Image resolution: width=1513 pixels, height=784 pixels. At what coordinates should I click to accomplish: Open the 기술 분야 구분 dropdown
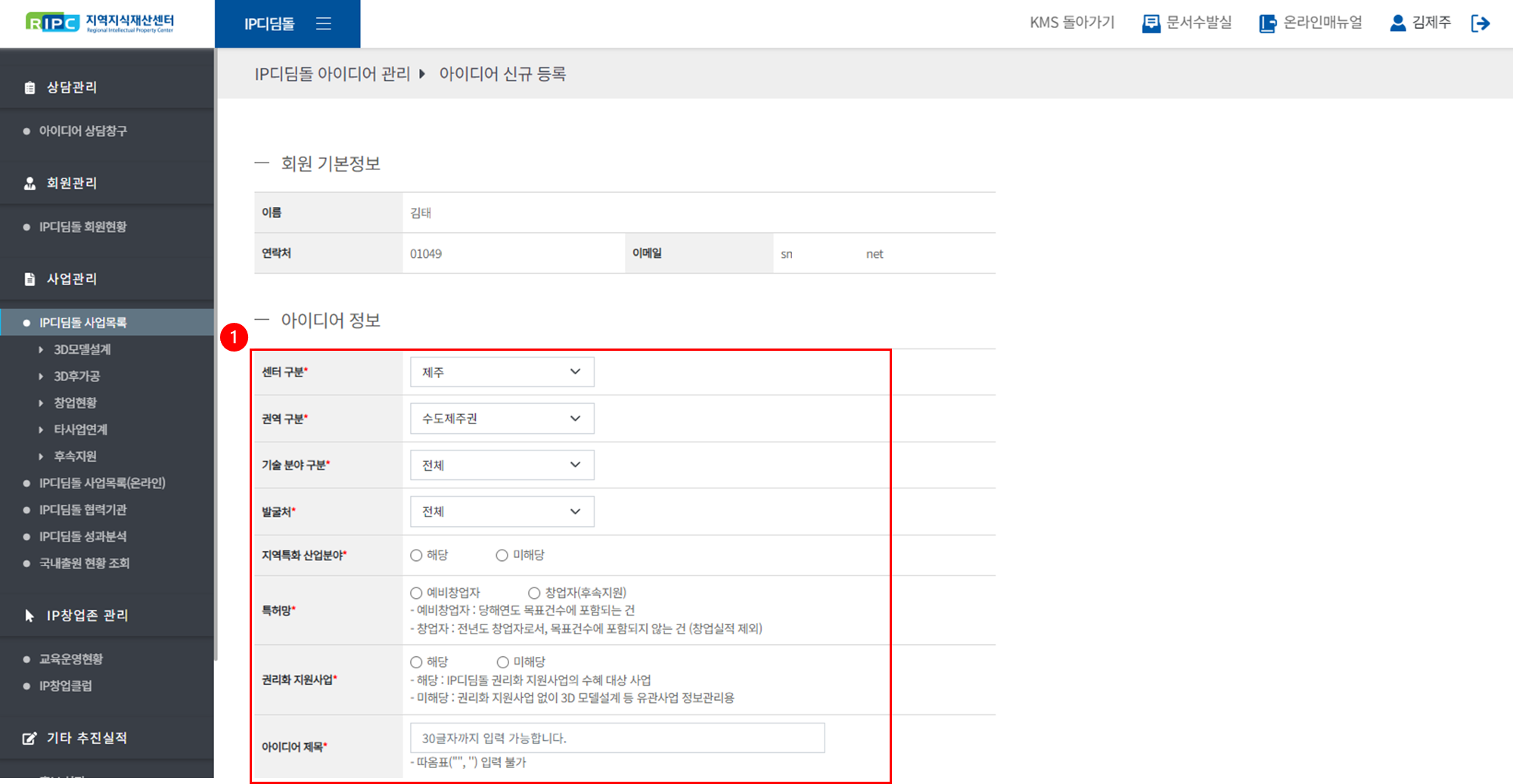click(502, 465)
